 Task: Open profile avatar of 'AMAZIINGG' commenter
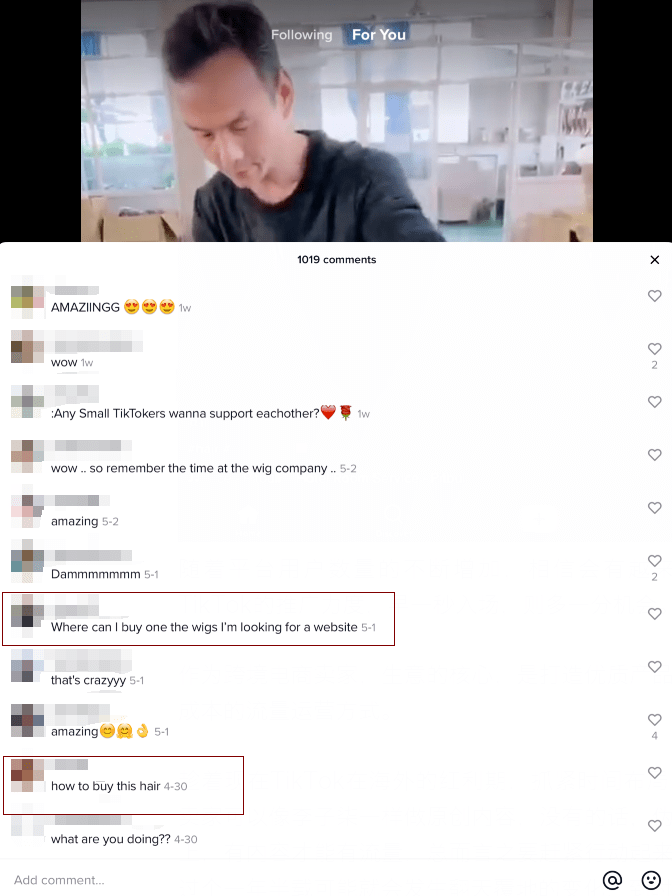(x=27, y=302)
